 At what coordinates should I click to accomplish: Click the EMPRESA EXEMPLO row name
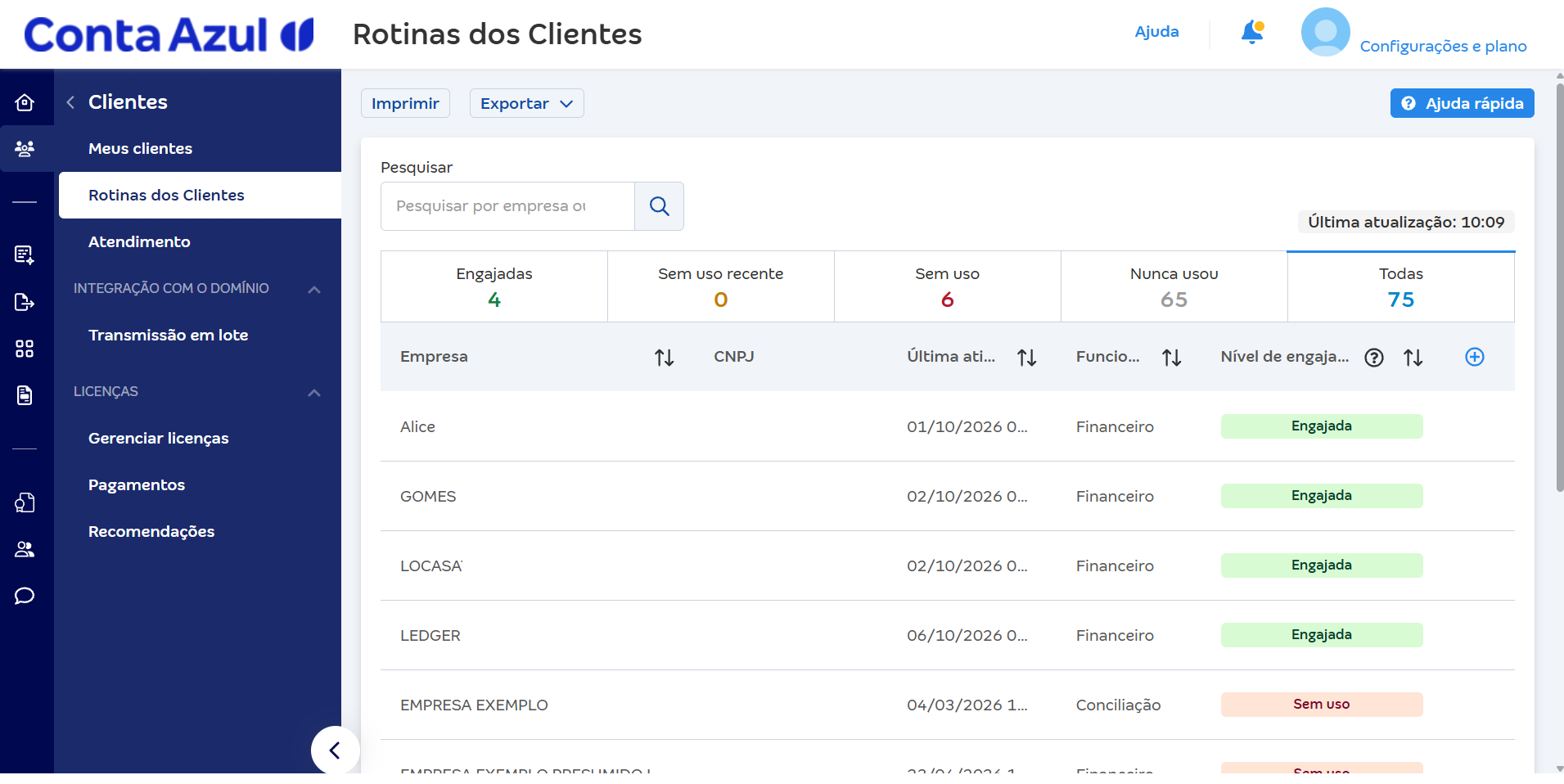[474, 705]
